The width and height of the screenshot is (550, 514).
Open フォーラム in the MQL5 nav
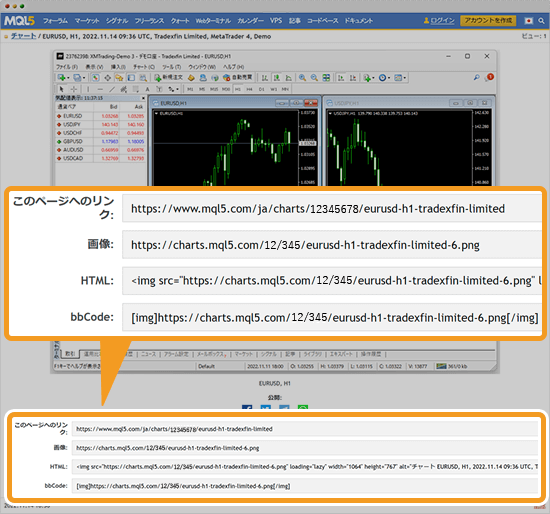click(55, 21)
